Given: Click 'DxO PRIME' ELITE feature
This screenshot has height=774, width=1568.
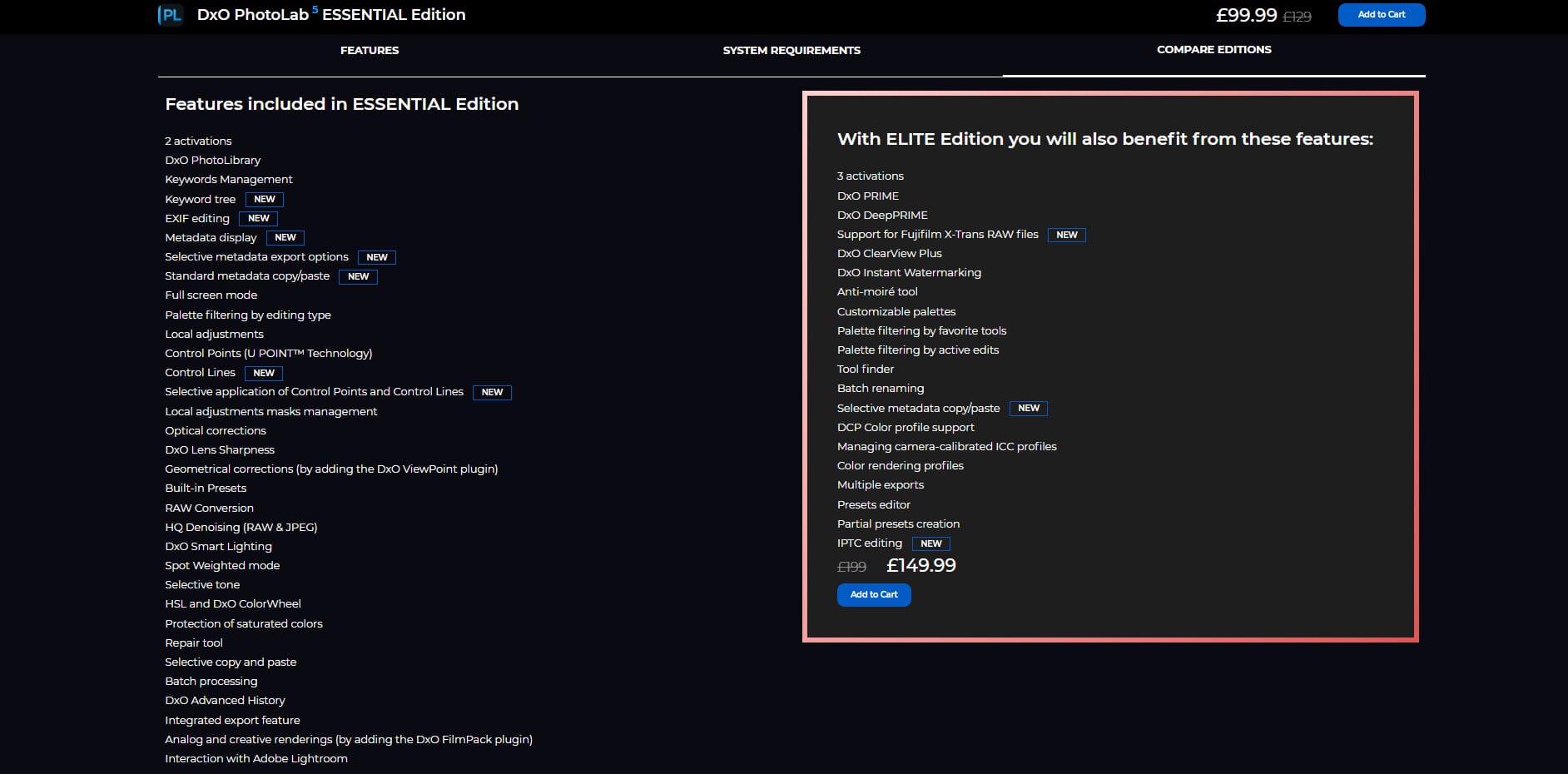Looking at the screenshot, I should point(868,196).
